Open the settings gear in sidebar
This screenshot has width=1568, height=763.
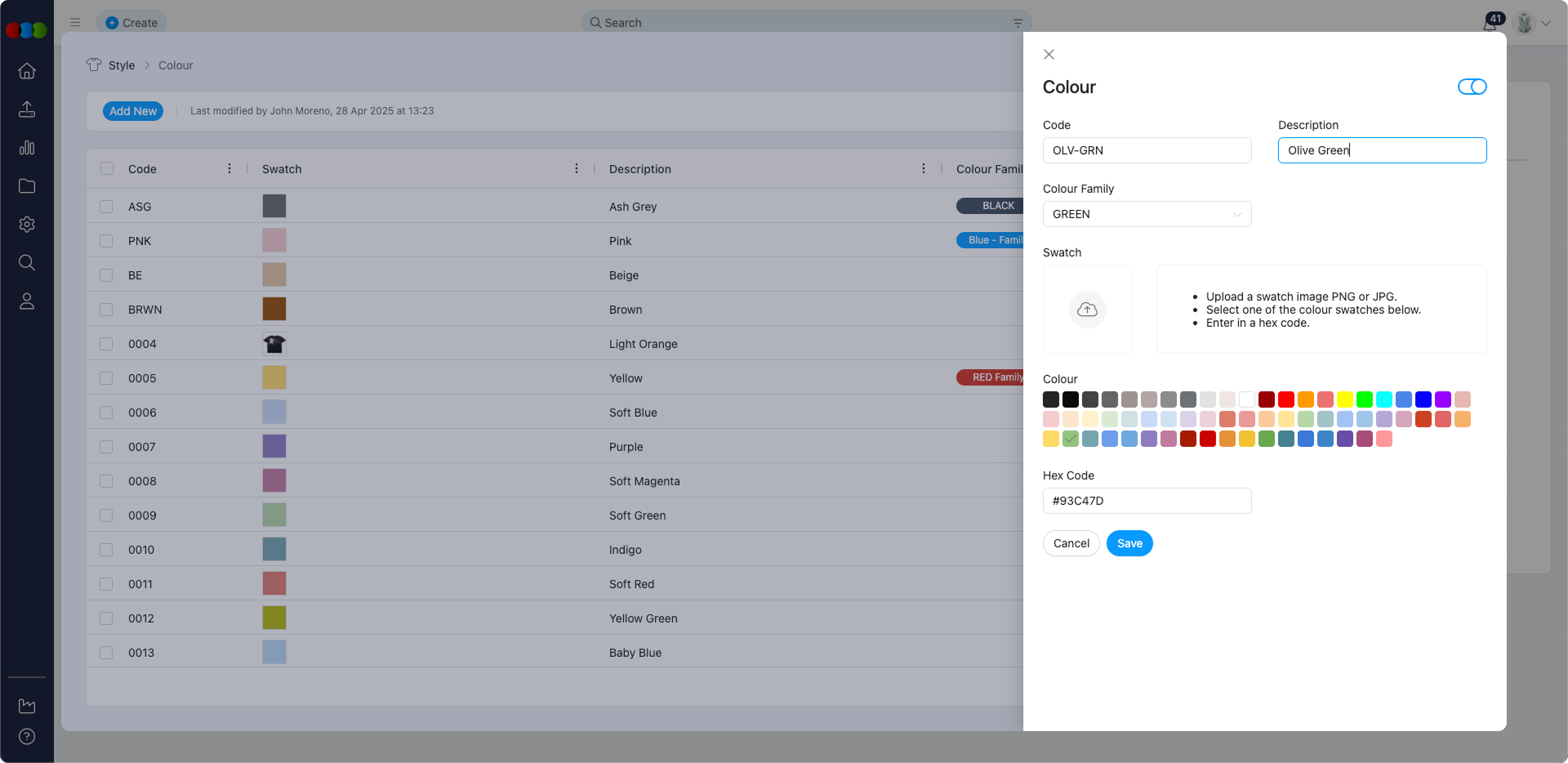(27, 225)
